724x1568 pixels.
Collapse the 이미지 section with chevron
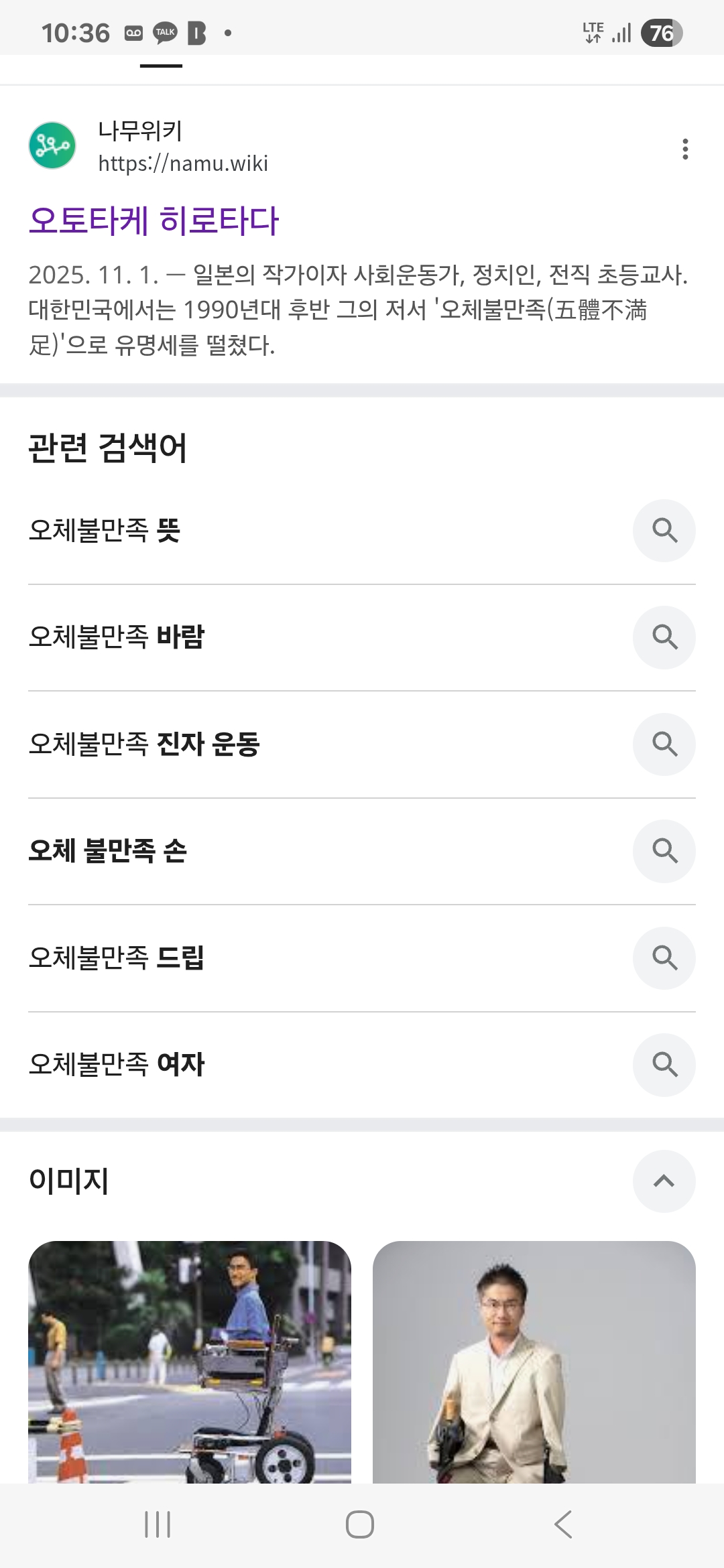point(664,1181)
